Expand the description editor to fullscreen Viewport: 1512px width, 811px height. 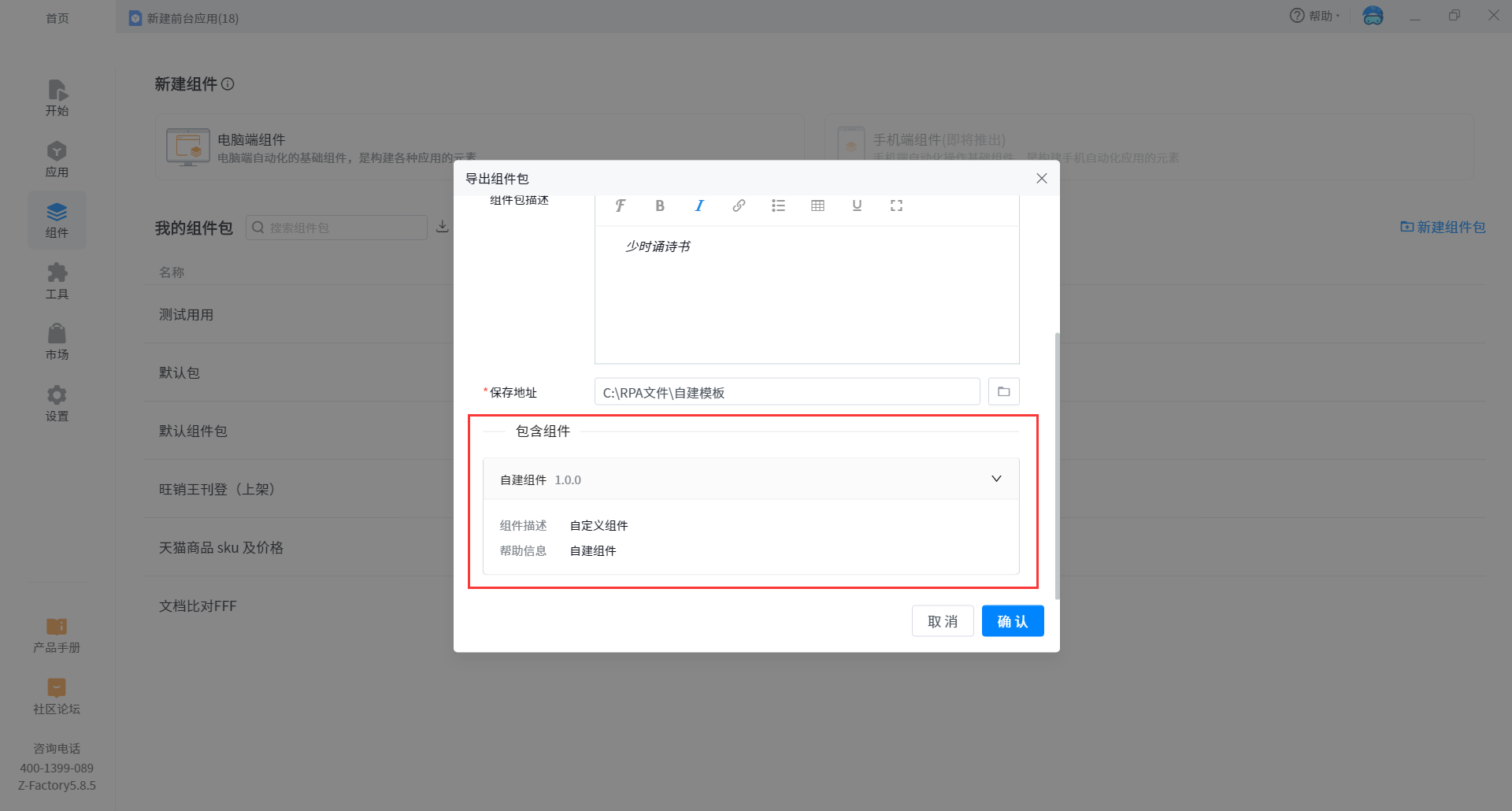coord(896,206)
